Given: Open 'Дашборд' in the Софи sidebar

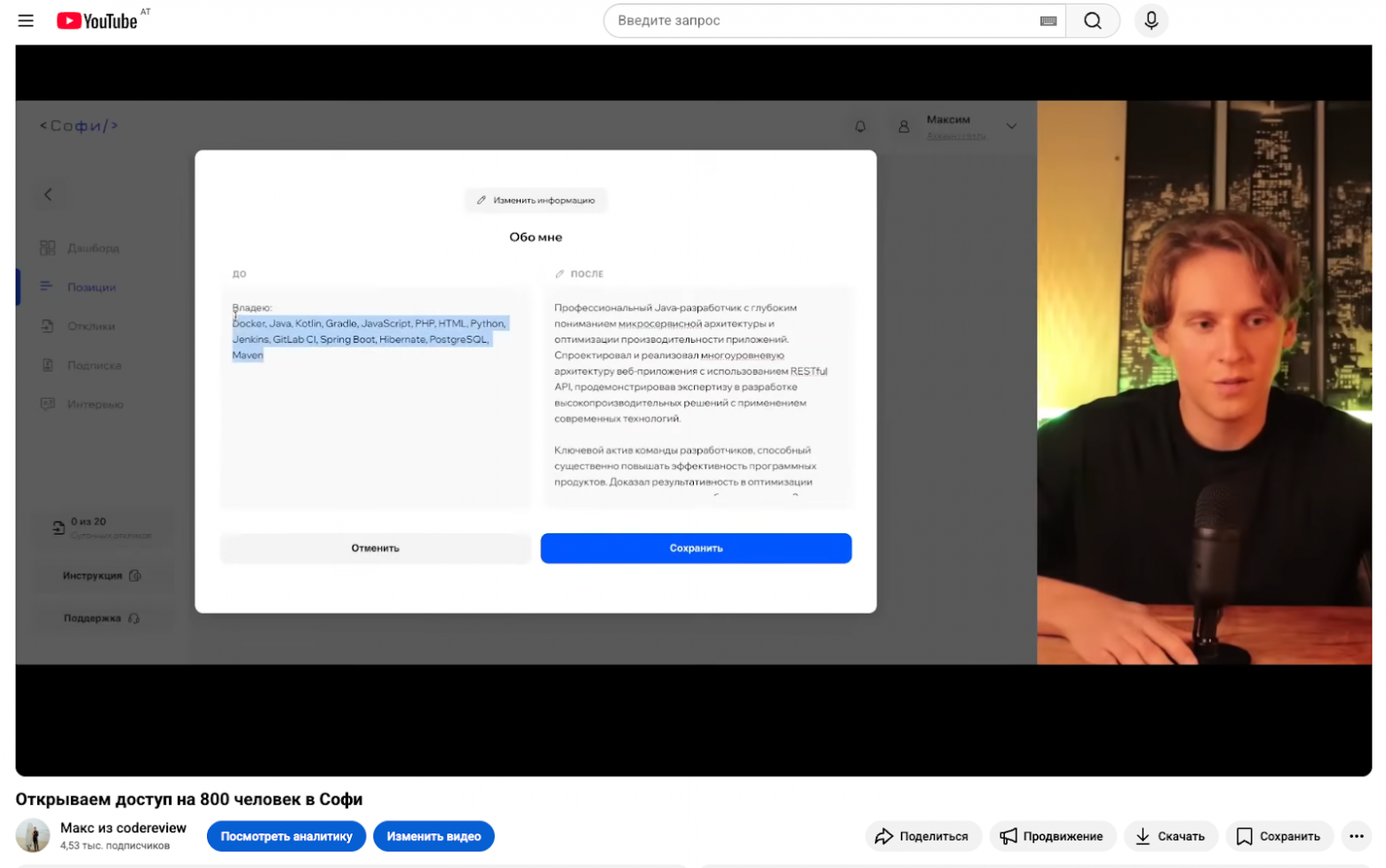Looking at the screenshot, I should click(x=80, y=248).
